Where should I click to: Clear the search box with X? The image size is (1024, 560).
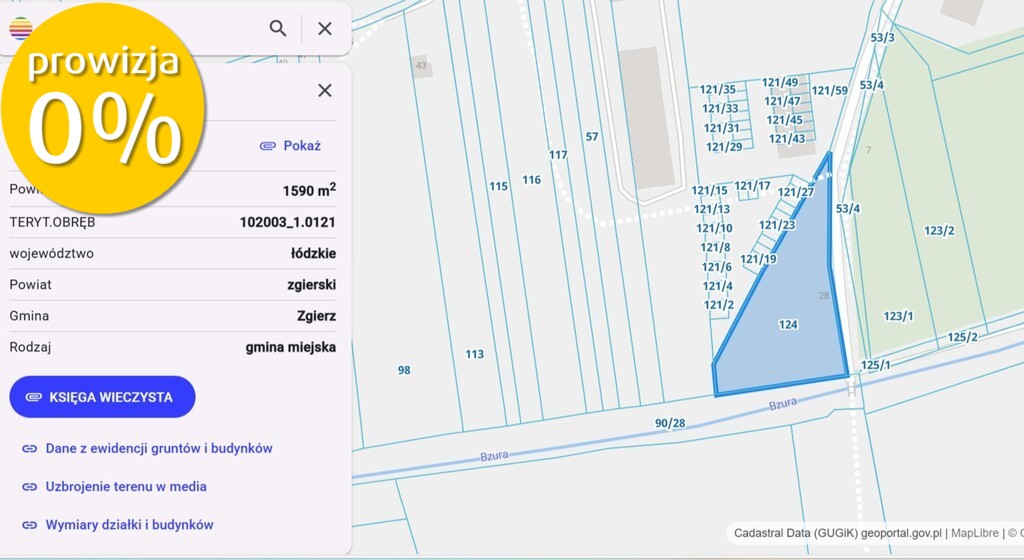click(325, 28)
